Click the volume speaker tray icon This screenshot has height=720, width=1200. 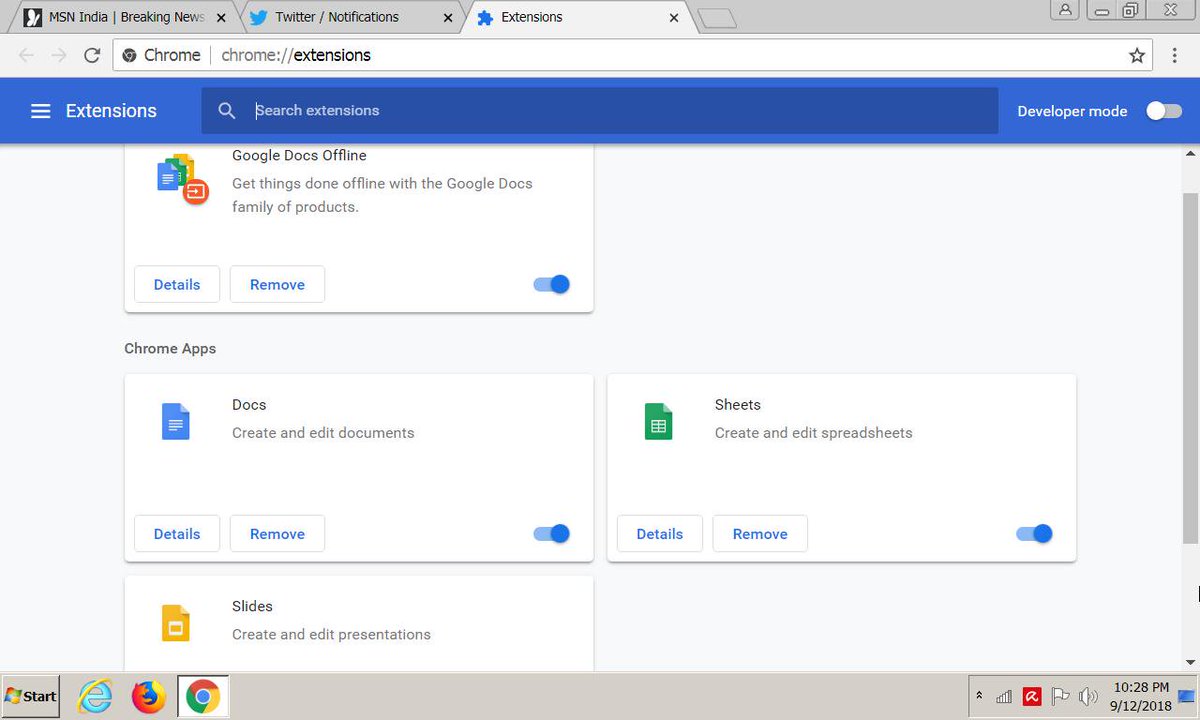tap(1088, 696)
